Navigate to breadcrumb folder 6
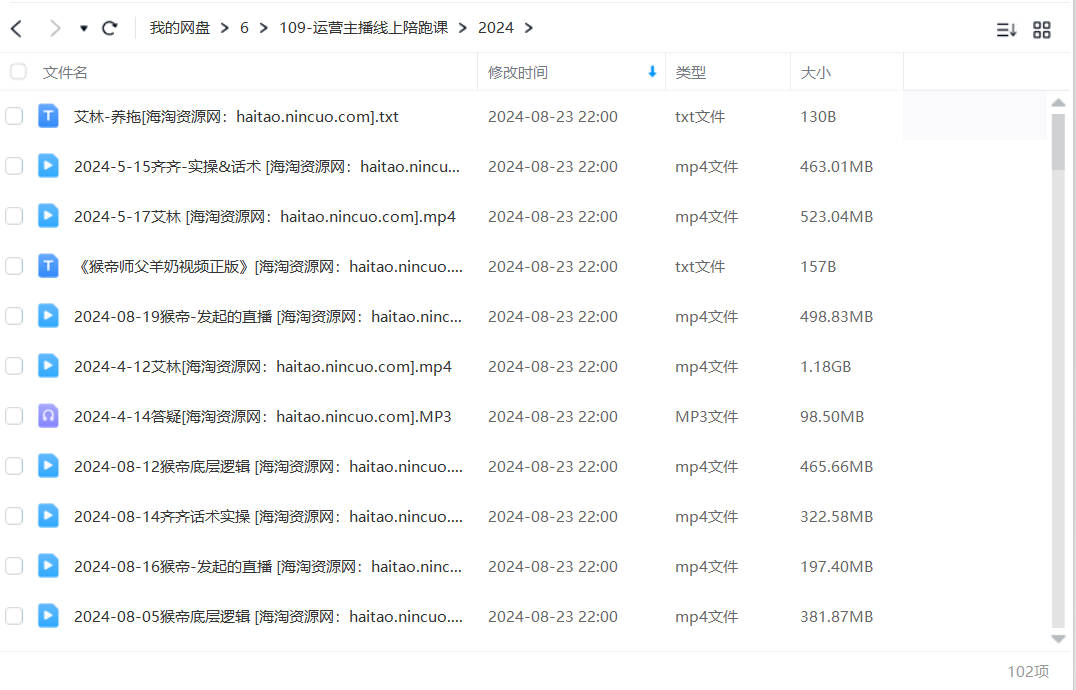 point(244,28)
